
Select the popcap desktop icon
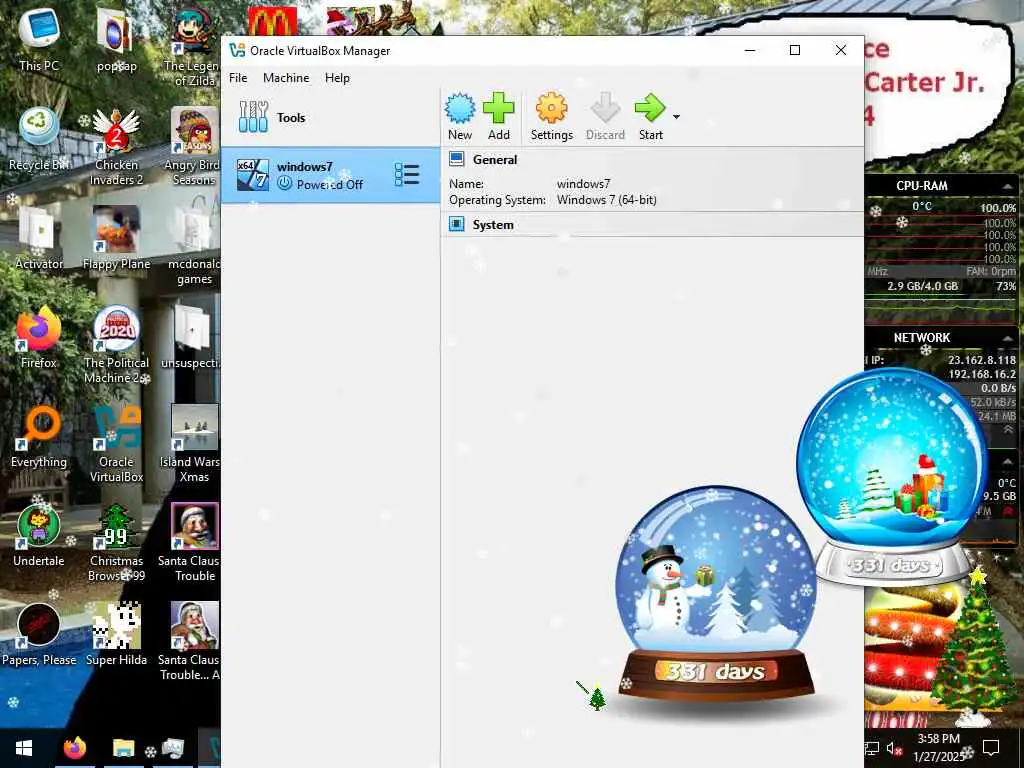click(x=116, y=39)
